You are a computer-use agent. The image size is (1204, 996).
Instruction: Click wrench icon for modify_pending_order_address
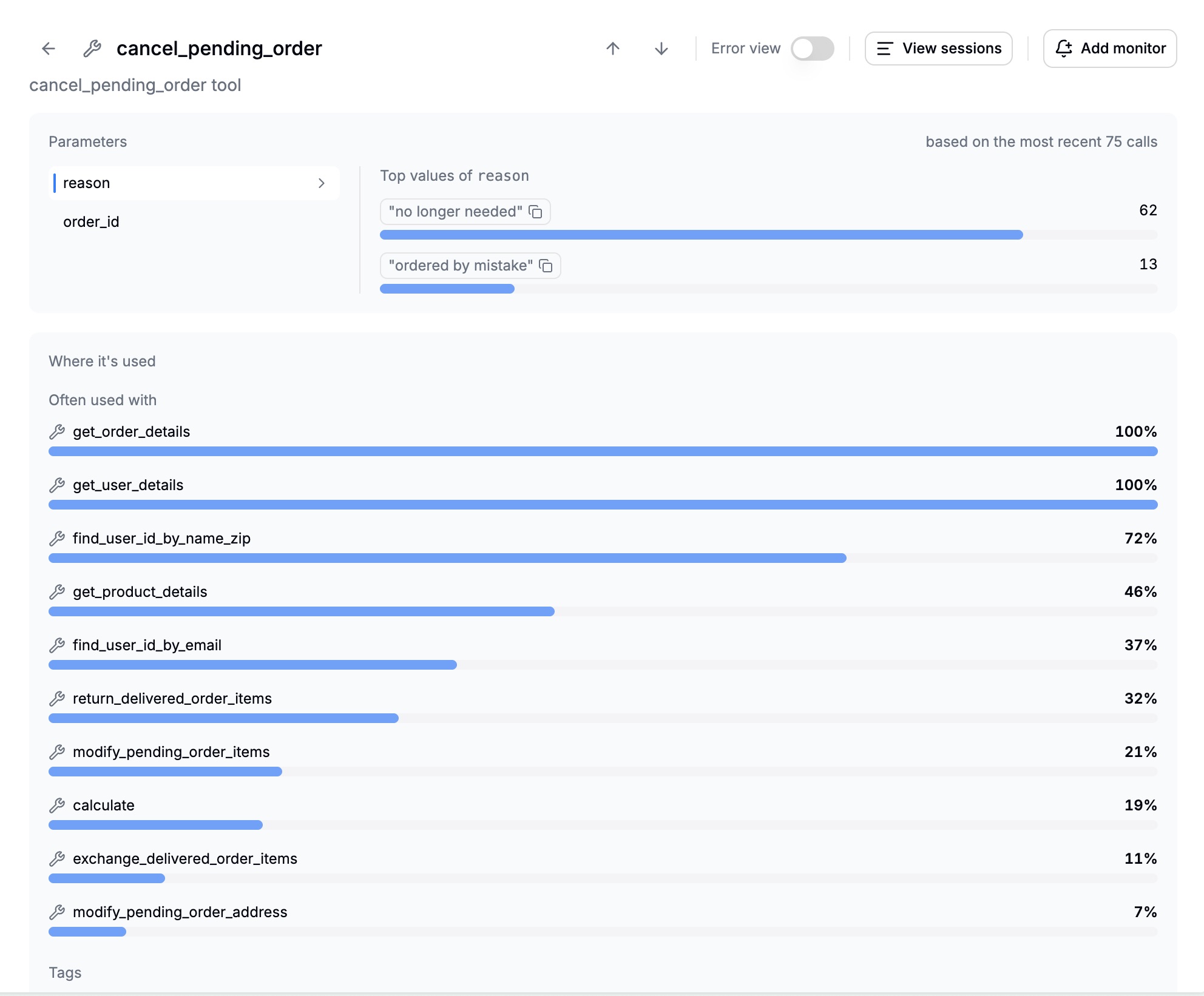(x=57, y=912)
